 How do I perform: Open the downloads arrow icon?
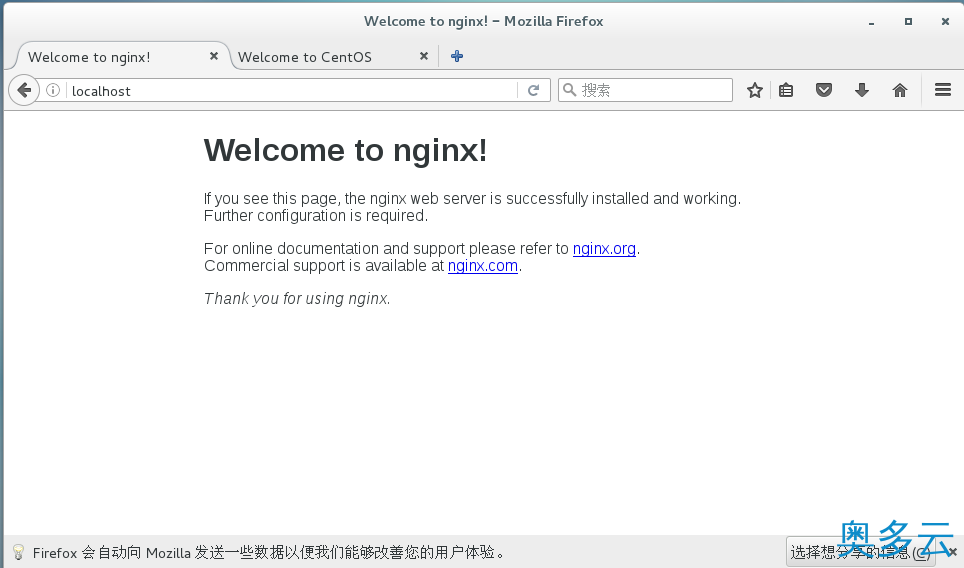coord(861,90)
